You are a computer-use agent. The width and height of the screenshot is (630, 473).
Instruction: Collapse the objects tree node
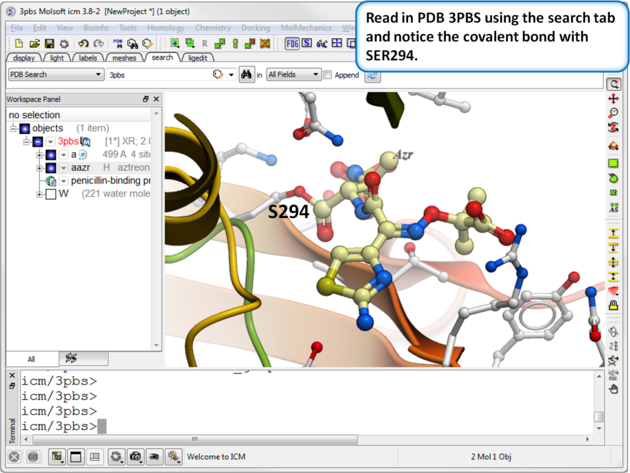(14, 128)
